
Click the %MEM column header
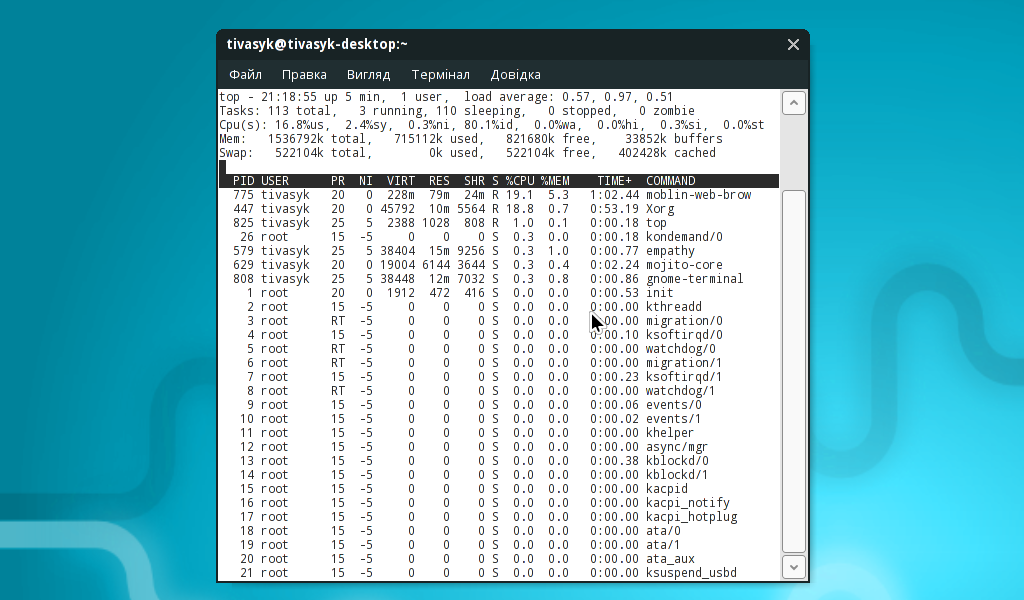(x=555, y=181)
